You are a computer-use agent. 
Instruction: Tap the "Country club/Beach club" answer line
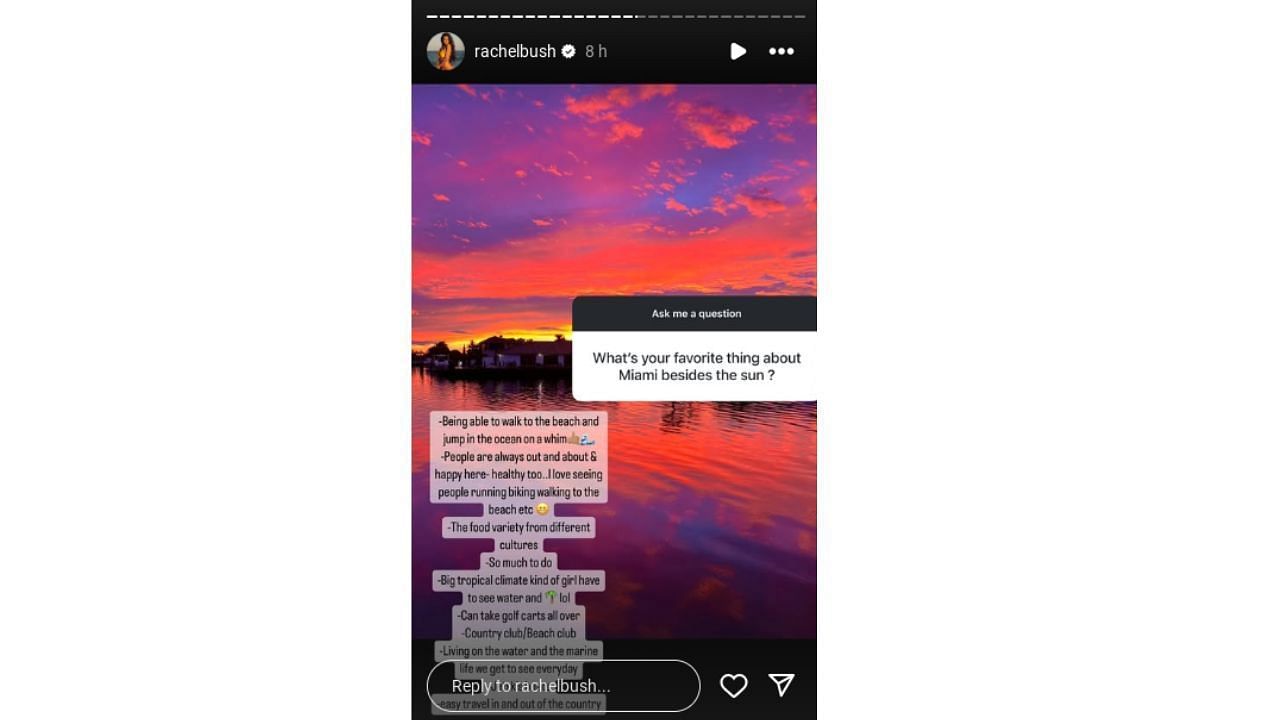tap(518, 633)
